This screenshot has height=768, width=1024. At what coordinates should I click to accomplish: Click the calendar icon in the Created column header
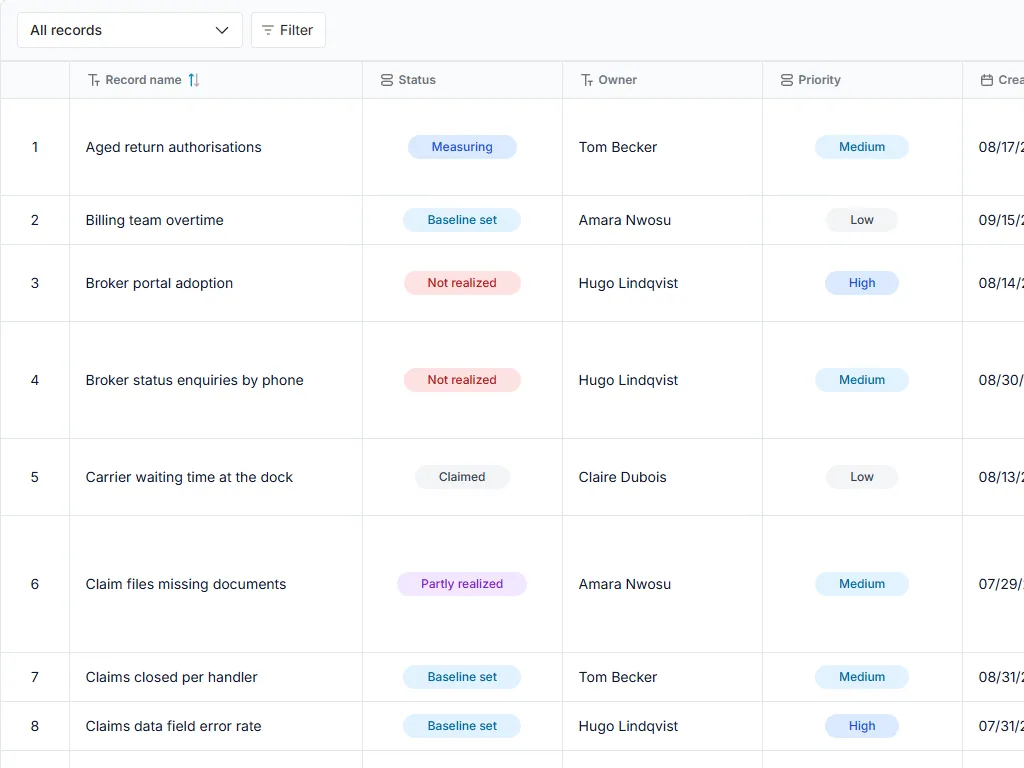point(987,80)
